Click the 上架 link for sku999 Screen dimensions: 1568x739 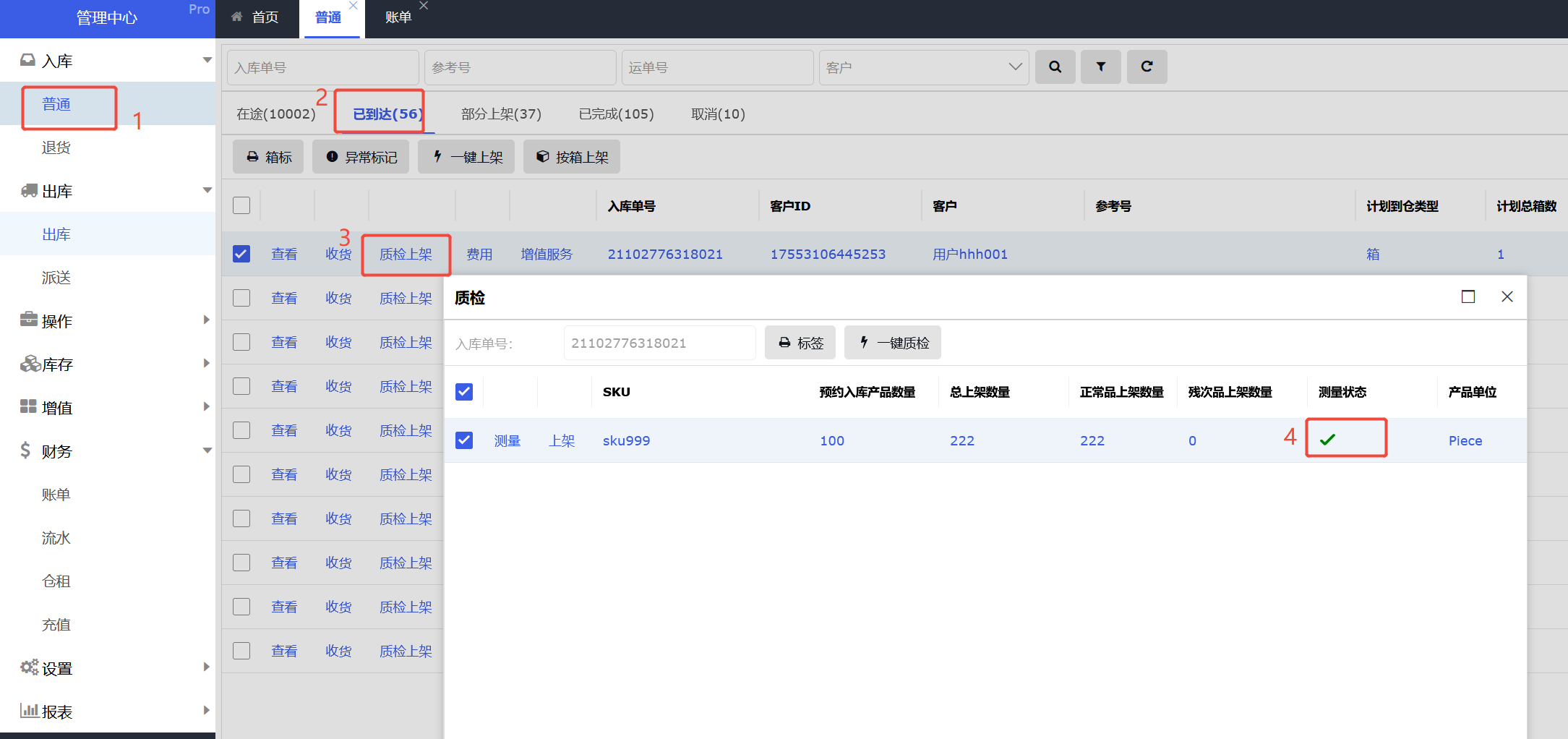coord(562,440)
